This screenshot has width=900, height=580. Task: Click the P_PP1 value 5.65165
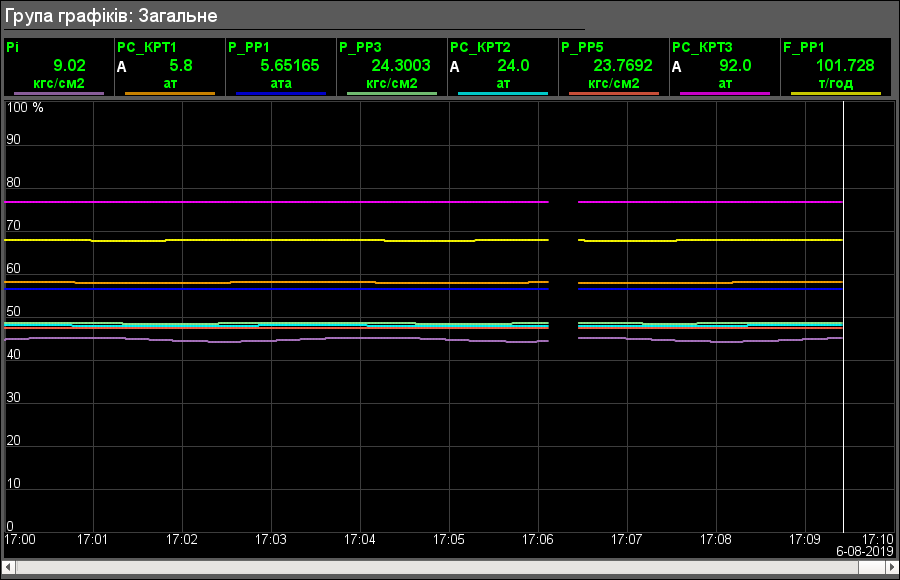coord(289,66)
